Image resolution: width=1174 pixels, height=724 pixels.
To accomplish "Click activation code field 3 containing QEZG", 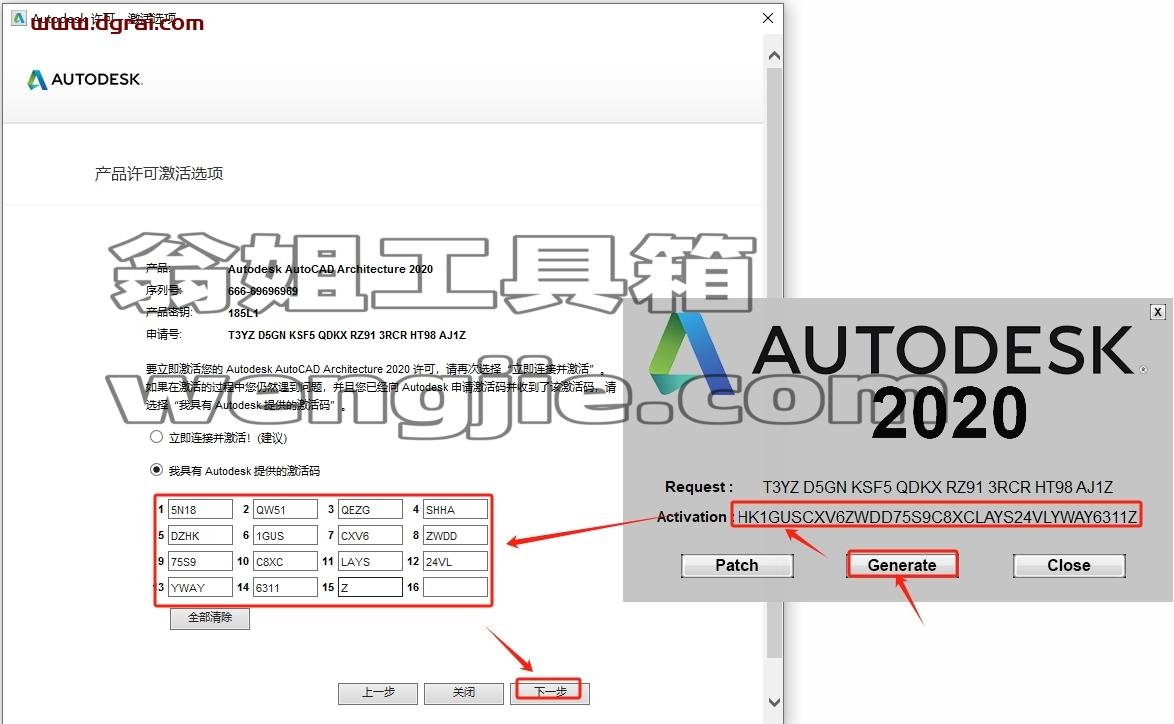I will pyautogui.click(x=370, y=510).
